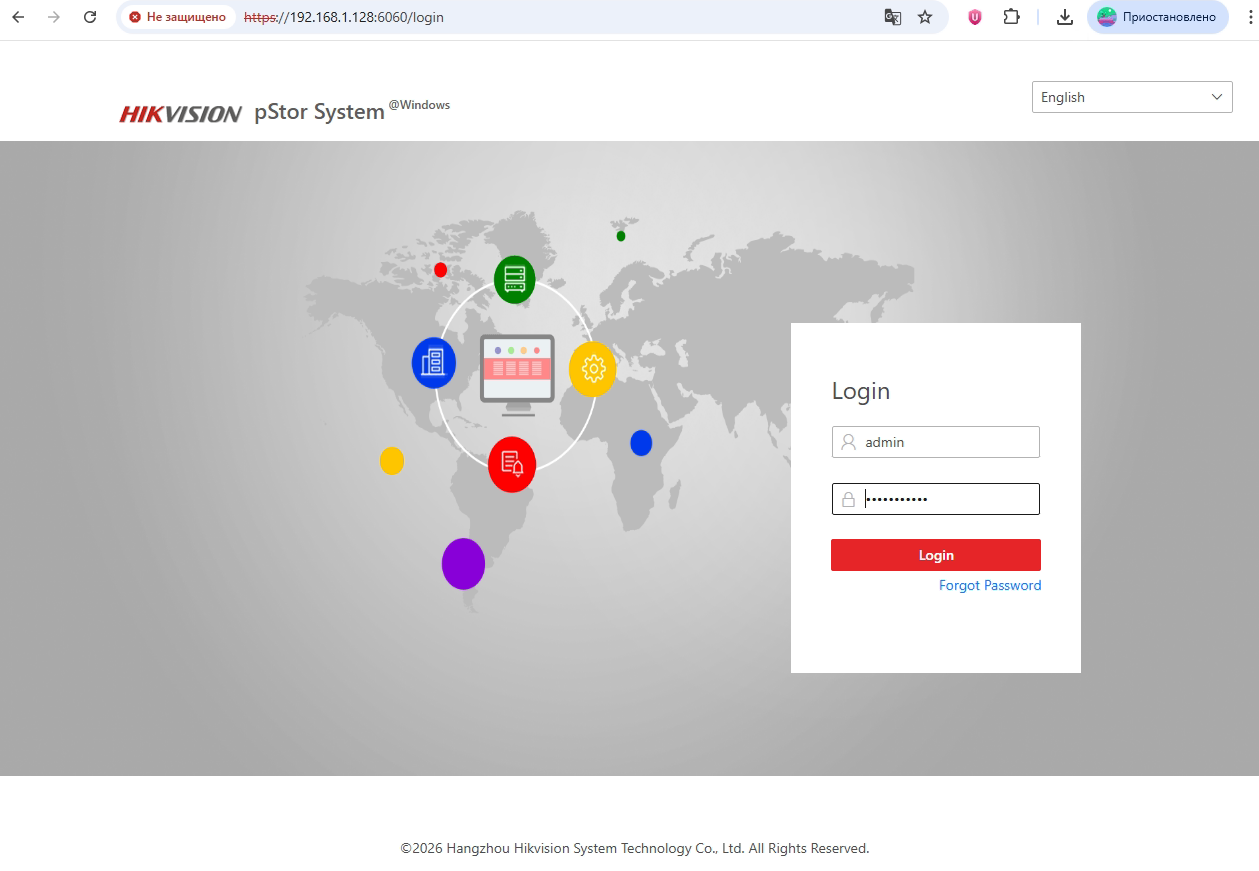
Task: Open the browser extensions puzzle icon
Action: click(x=1011, y=17)
